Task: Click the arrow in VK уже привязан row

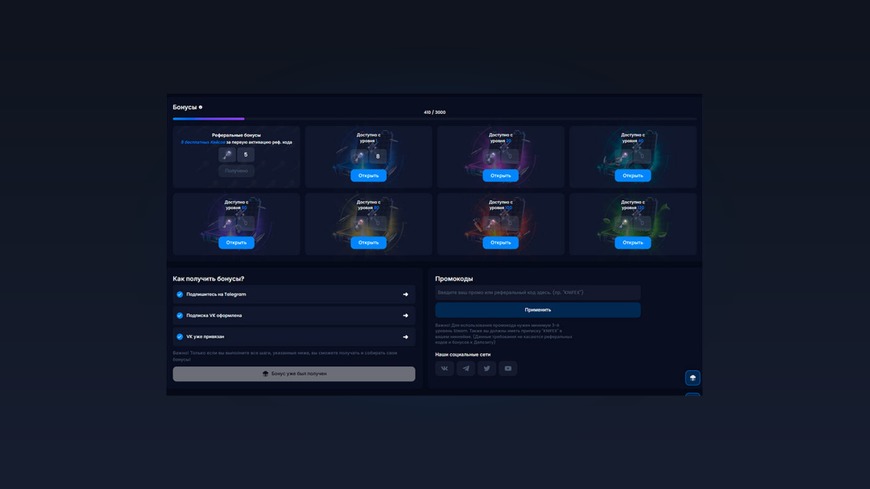Action: pos(406,337)
